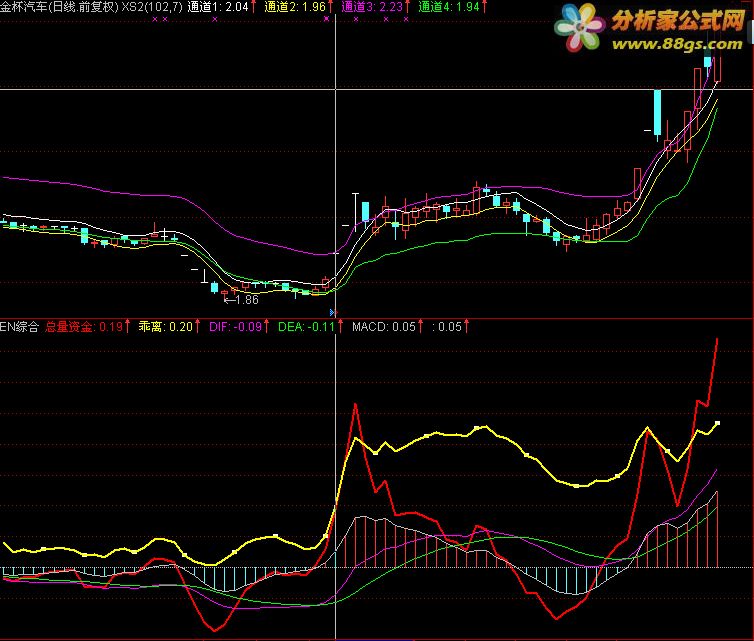Click the EN综合 indicator name
The height and width of the screenshot is (641, 754).
(19, 327)
